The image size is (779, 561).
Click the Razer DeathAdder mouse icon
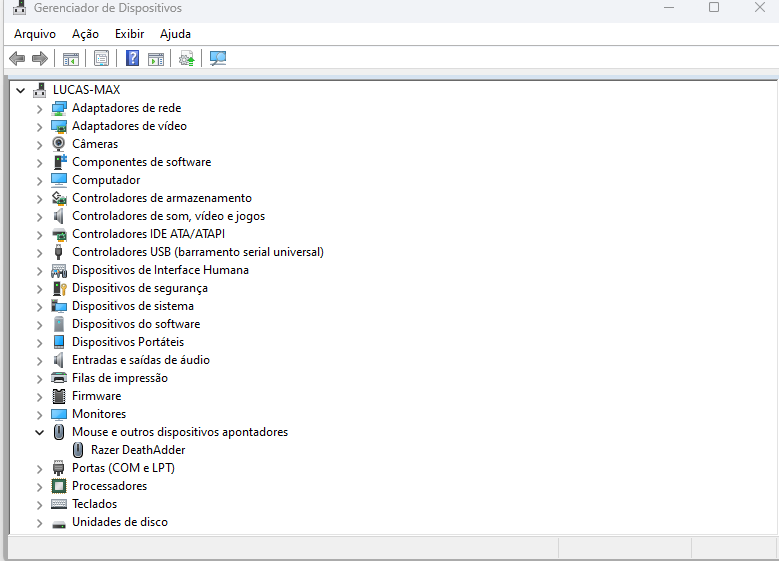[78, 450]
